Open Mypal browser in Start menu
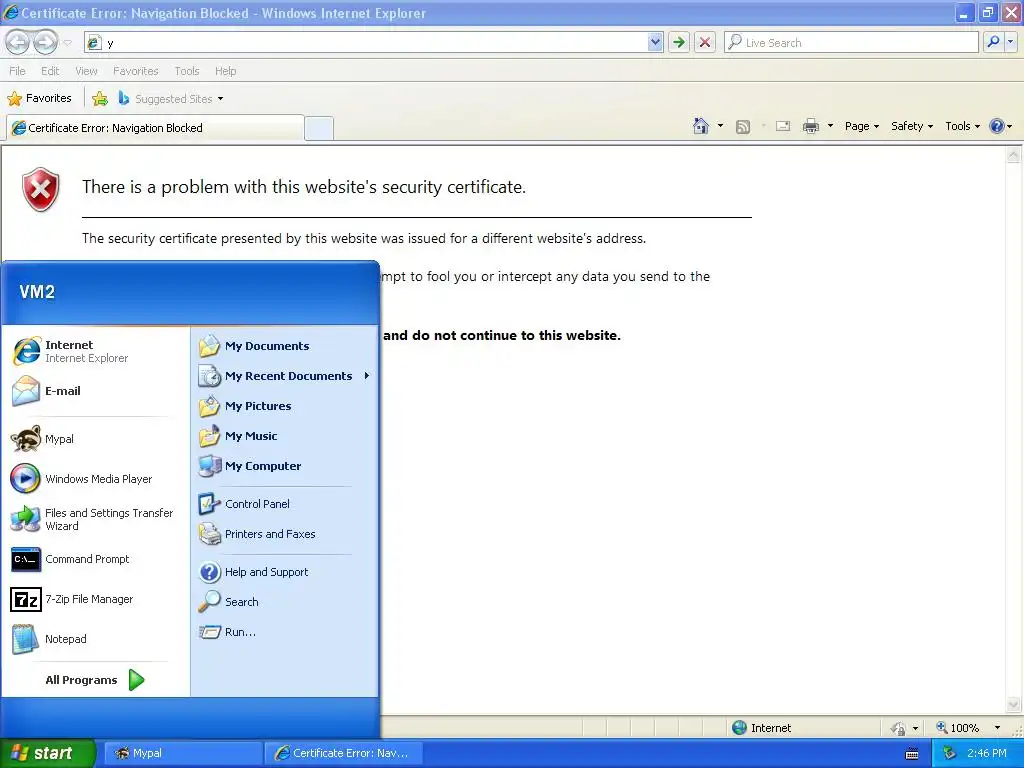 (95, 439)
